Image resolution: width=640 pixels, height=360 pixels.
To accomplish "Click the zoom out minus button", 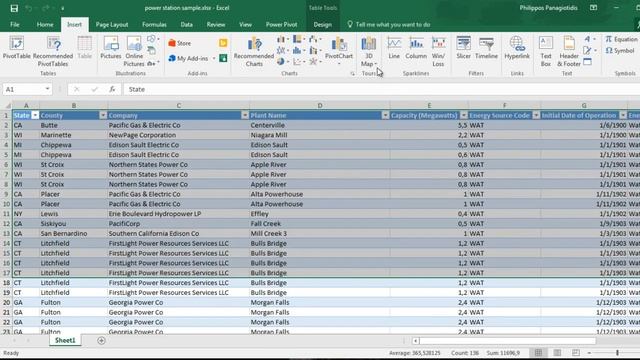I will pyautogui.click(x=589, y=353).
